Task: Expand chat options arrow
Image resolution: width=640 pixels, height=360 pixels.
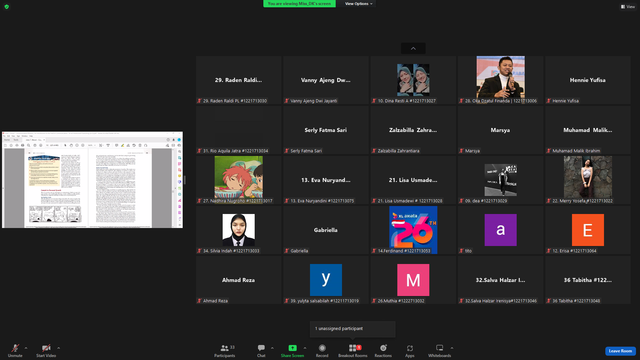Action: 272,348
